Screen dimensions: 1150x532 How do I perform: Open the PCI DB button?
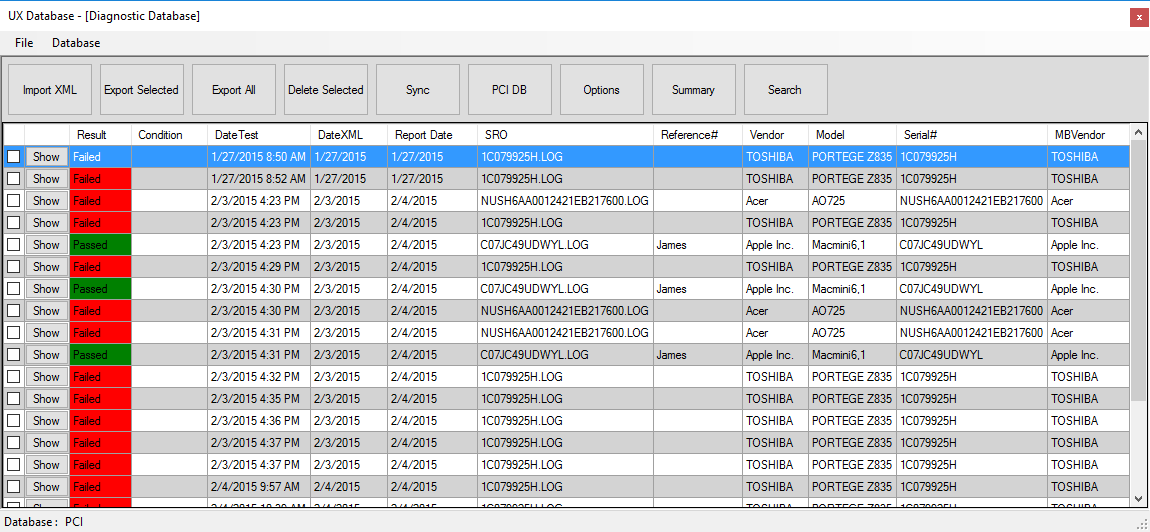(510, 90)
